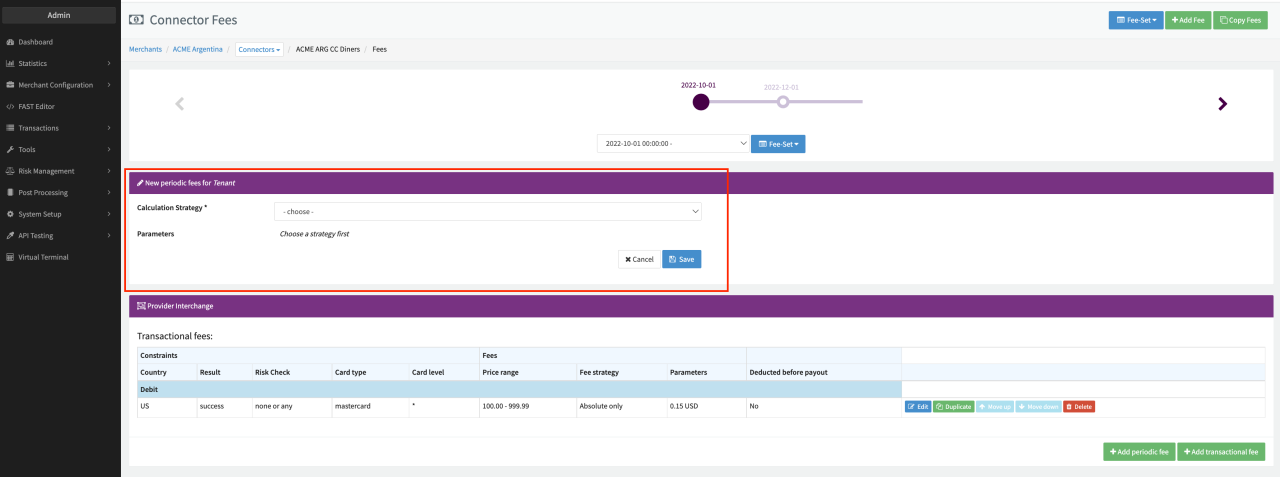Viewport: 1280px width, 477px height.
Task: Click the ACME Argentina breadcrumb link
Action: (x=197, y=49)
